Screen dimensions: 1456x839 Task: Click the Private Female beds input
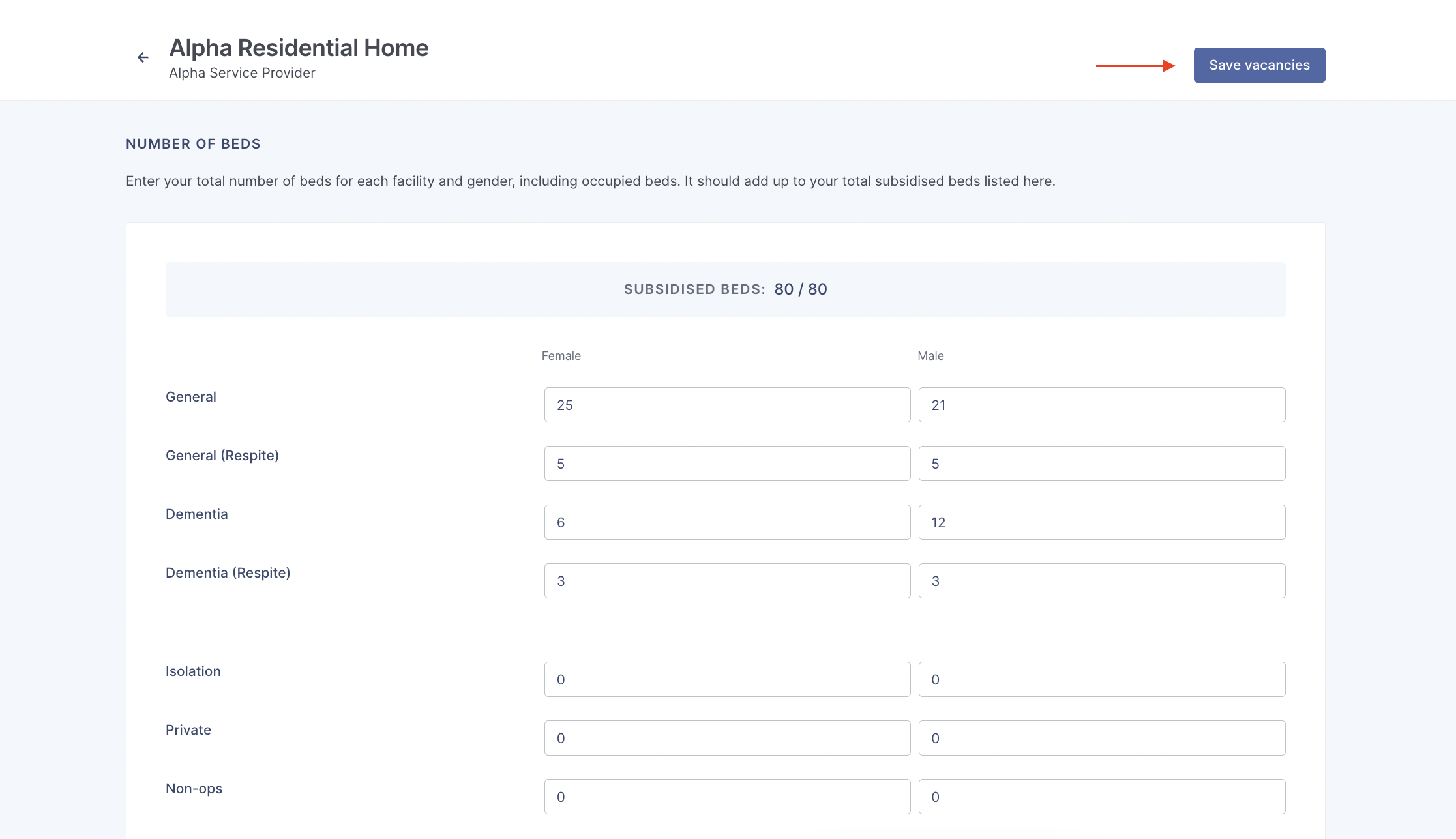pos(727,738)
